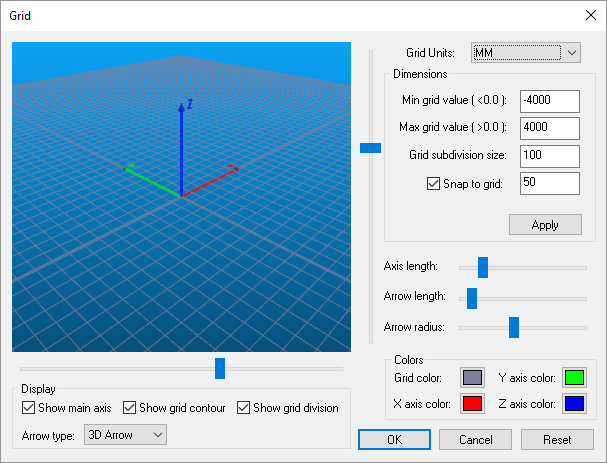Reset grid settings with Reset button
607x463 pixels.
[x=557, y=440]
